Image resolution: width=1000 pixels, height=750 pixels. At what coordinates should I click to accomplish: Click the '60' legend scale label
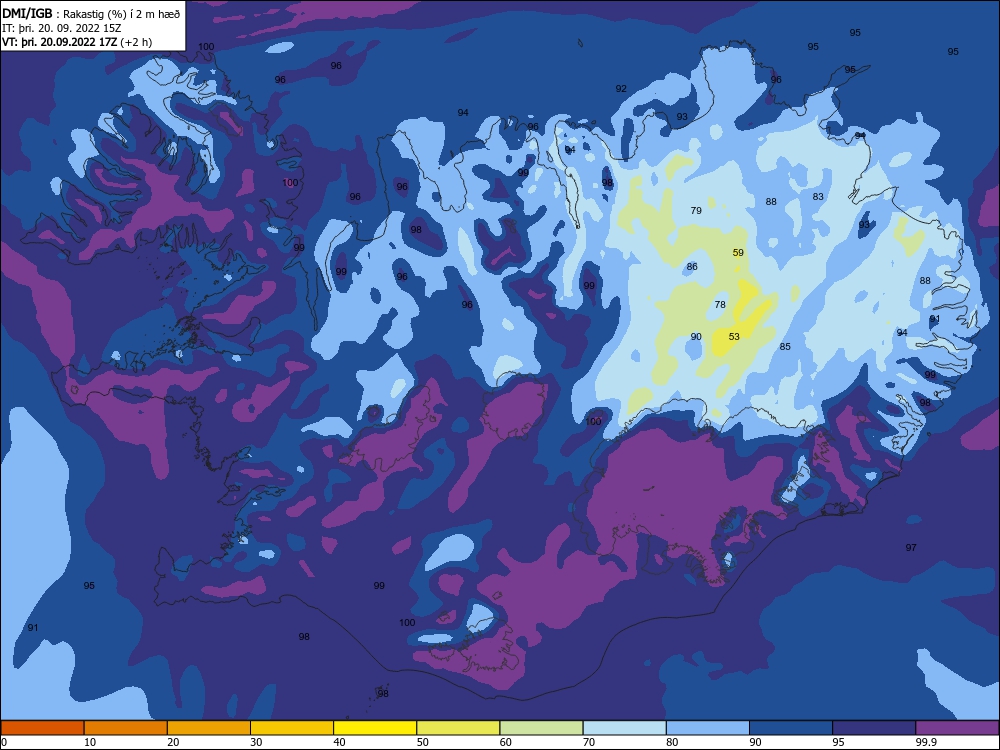tap(506, 742)
